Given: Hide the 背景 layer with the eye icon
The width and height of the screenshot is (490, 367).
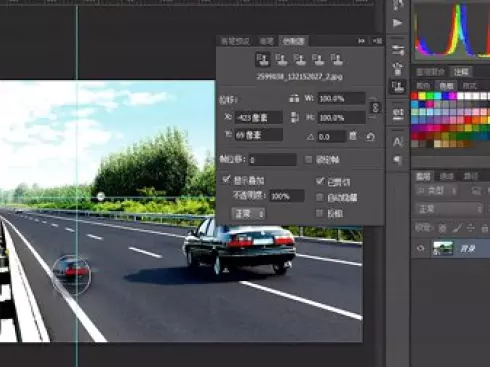Looking at the screenshot, I should coord(421,248).
